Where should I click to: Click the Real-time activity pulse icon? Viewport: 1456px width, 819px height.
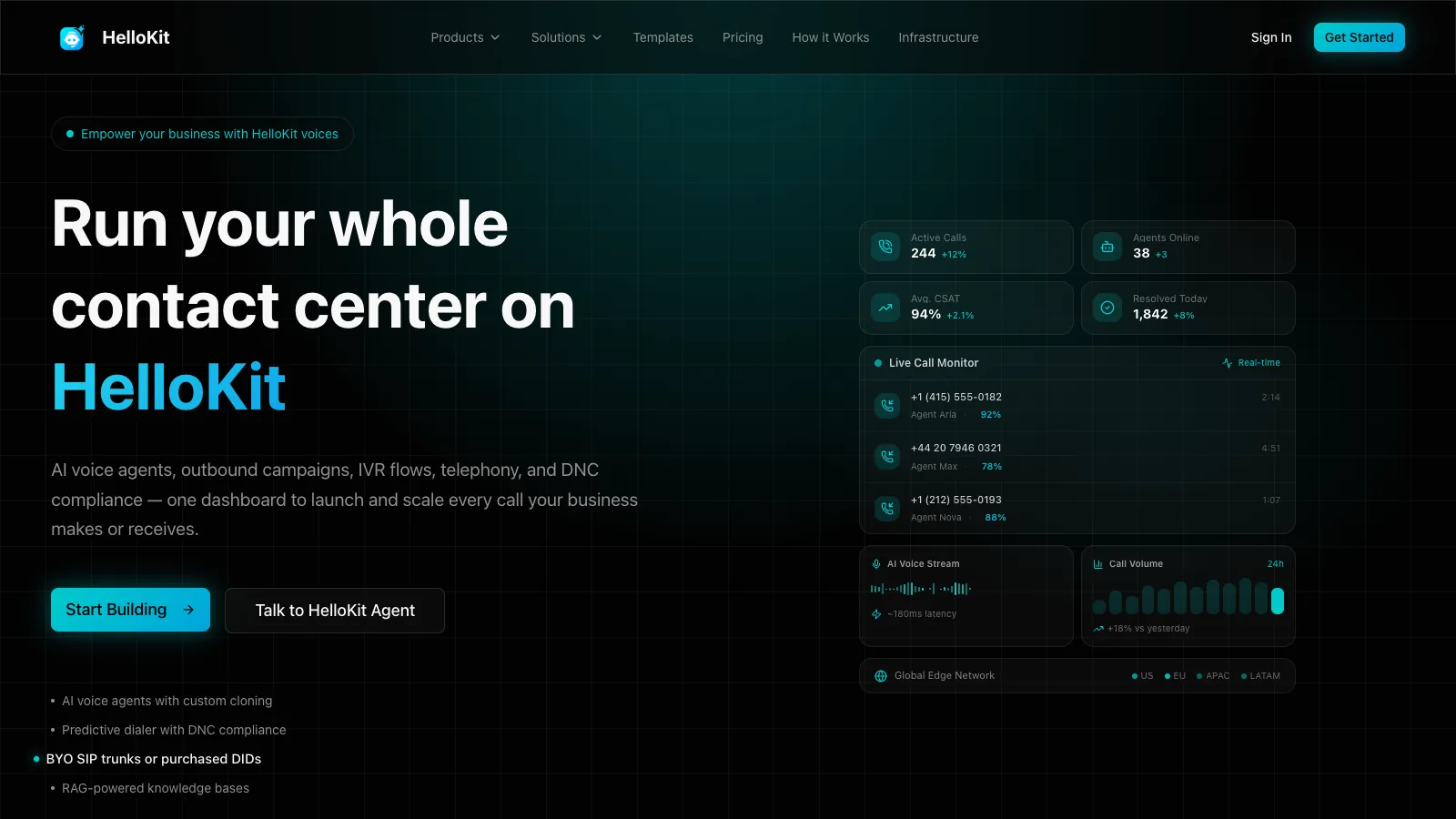pyautogui.click(x=1228, y=363)
